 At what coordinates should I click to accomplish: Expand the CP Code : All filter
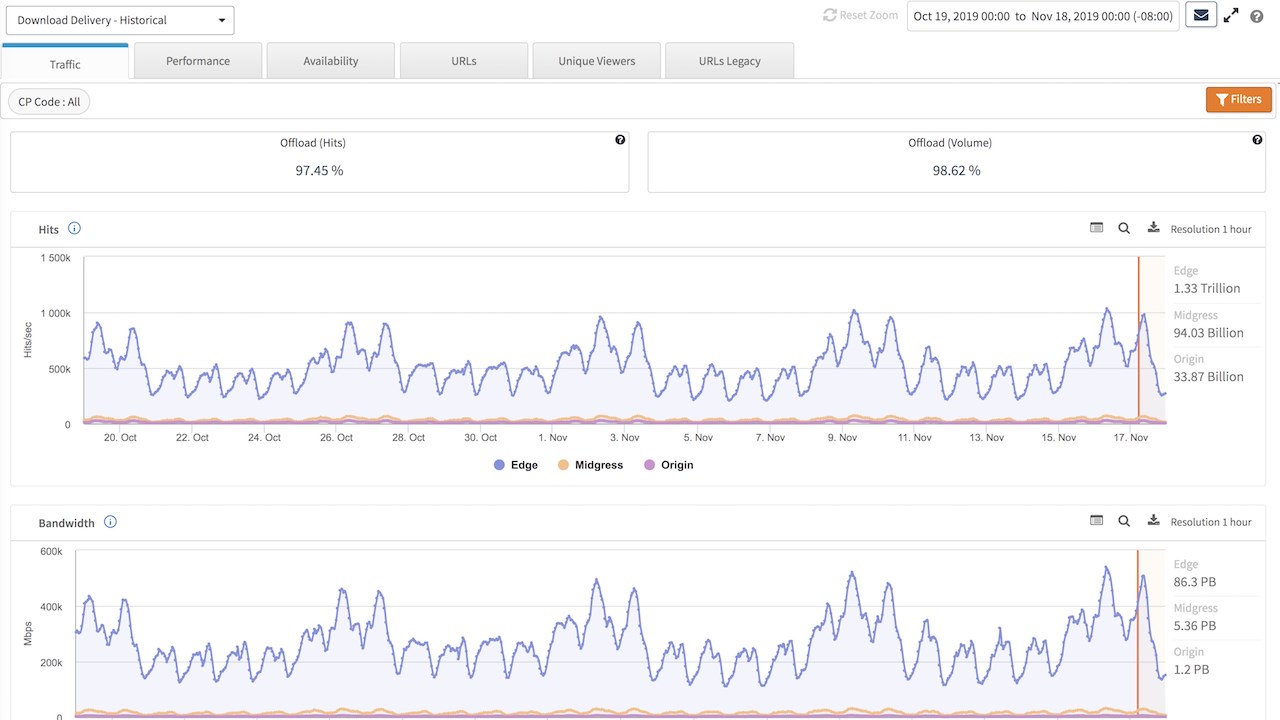[49, 102]
